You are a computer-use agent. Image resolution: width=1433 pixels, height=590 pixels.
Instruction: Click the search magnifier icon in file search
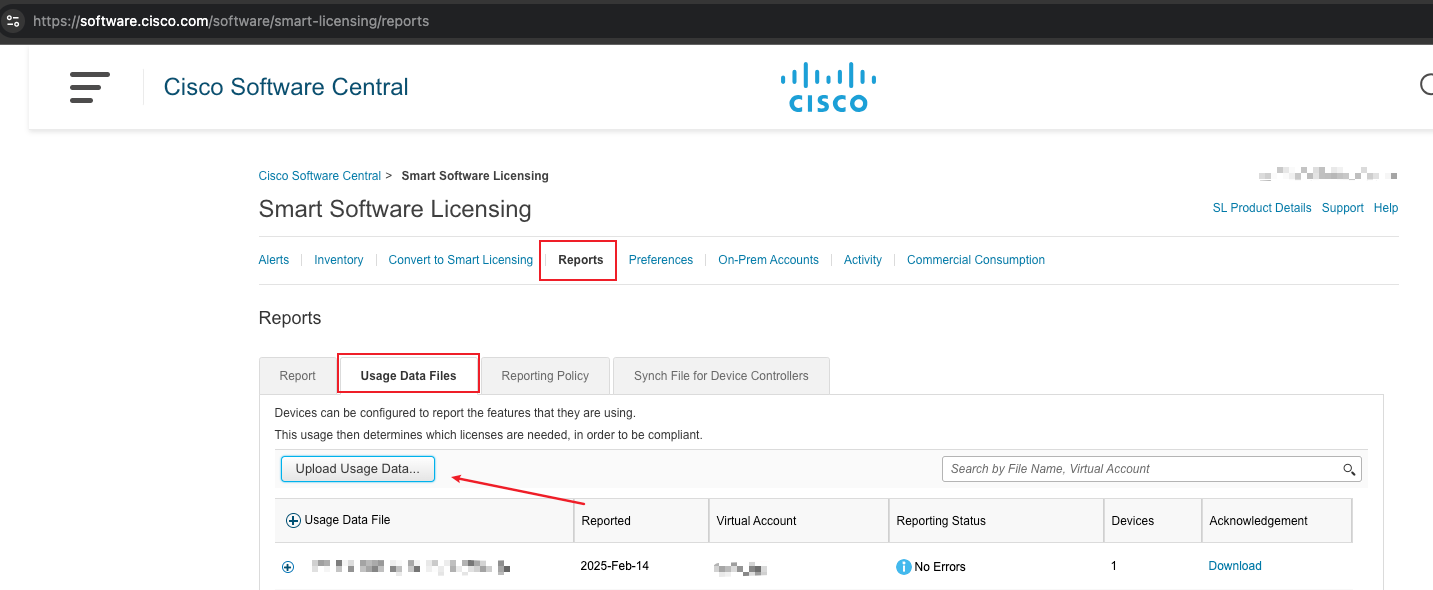[x=1349, y=469]
